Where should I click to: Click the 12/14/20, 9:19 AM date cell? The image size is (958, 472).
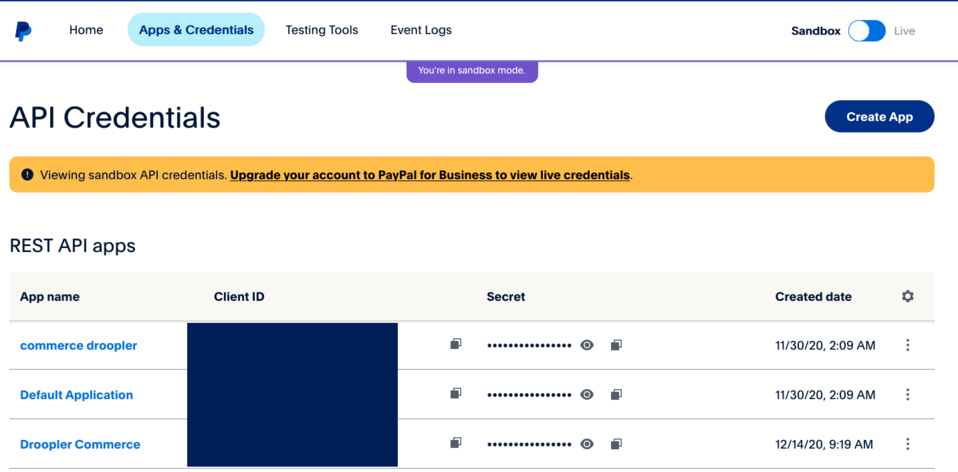(824, 444)
